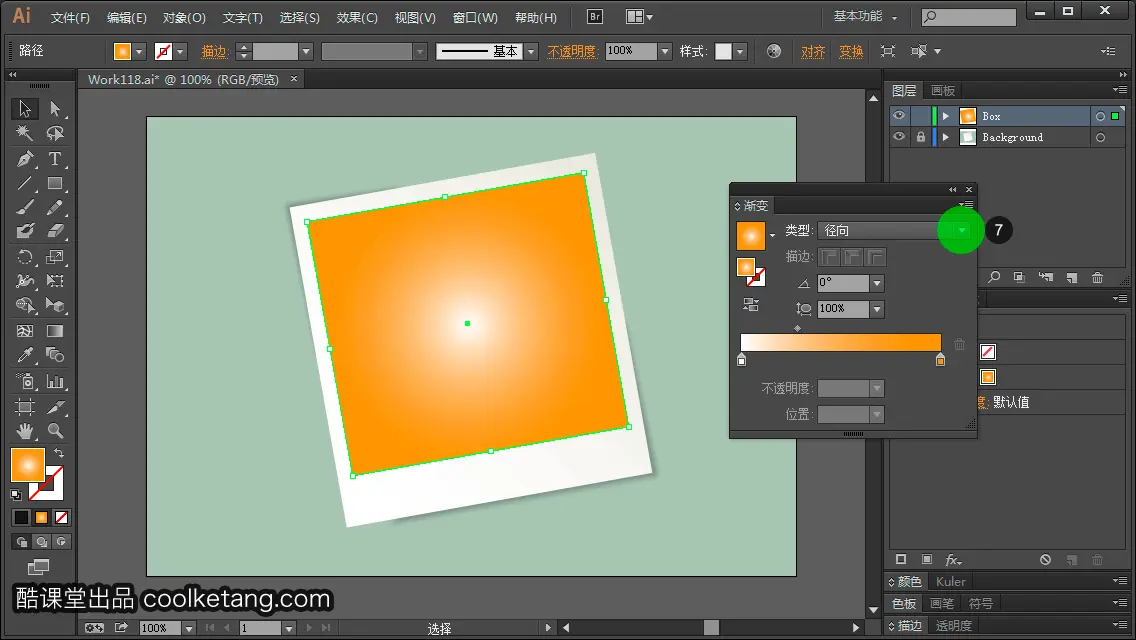Select the Line Segment tool
The width and height of the screenshot is (1136, 640).
(x=25, y=183)
